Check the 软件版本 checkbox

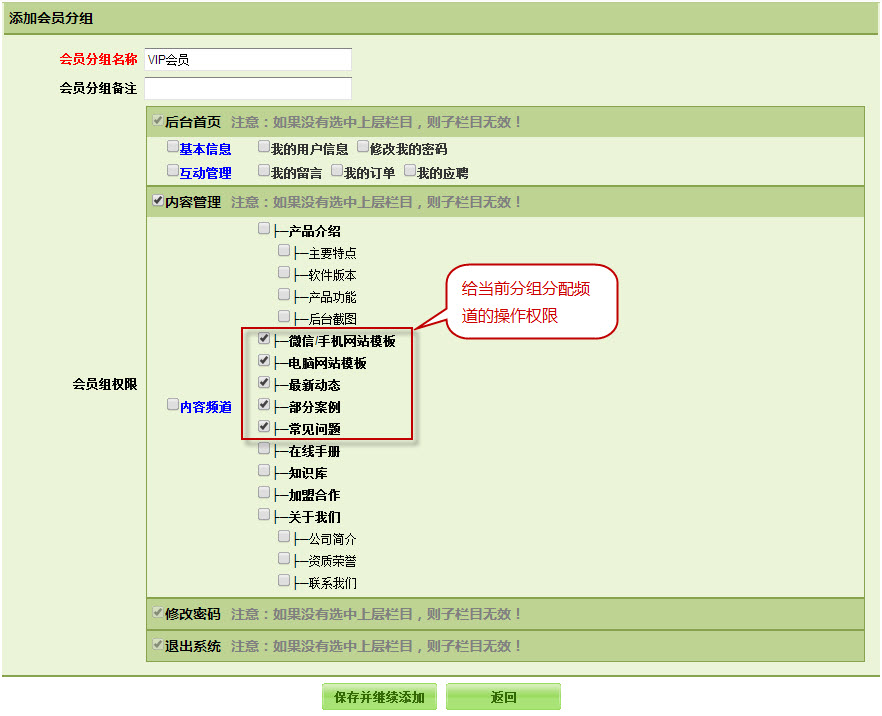[x=284, y=273]
